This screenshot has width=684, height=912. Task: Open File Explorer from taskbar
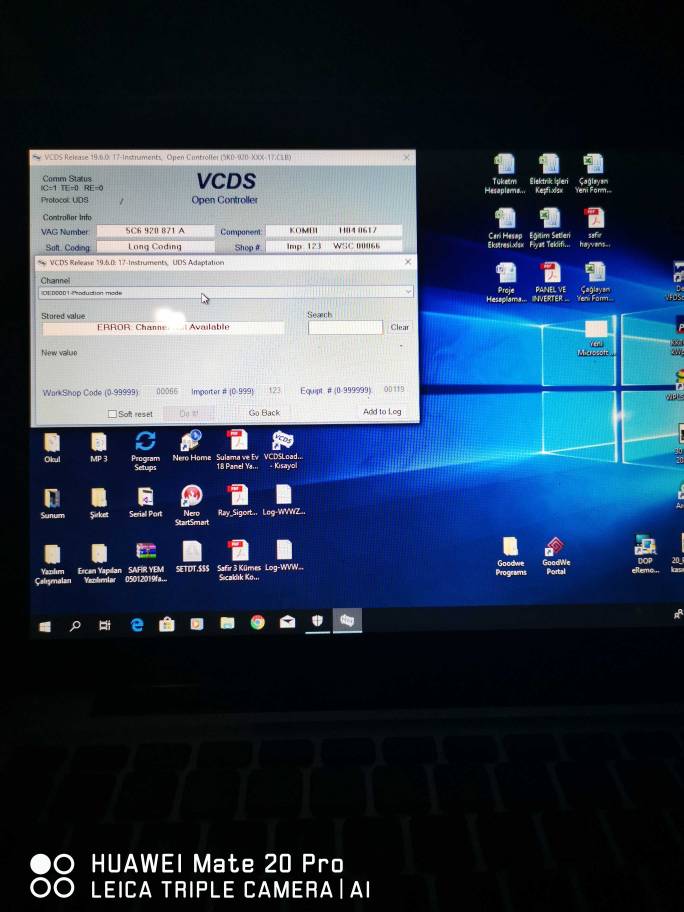[227, 623]
